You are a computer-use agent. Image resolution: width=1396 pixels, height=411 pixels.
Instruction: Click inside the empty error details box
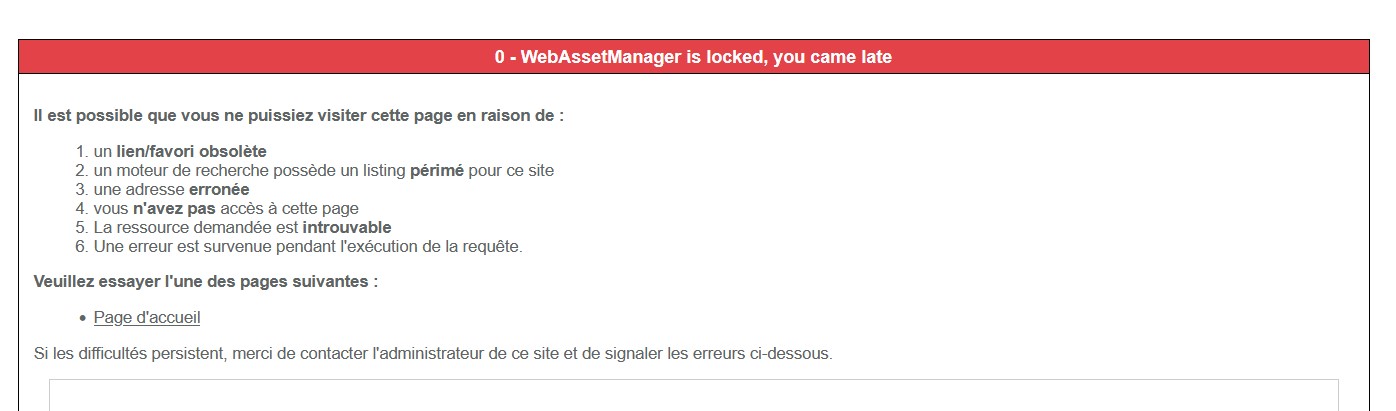point(694,395)
